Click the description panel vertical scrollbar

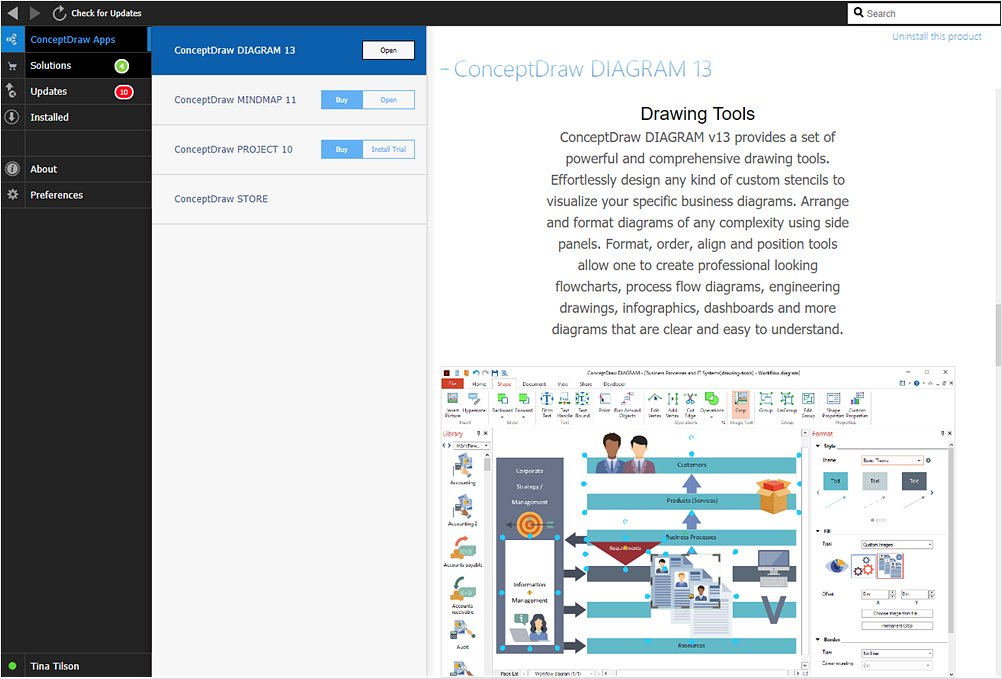(x=998, y=336)
